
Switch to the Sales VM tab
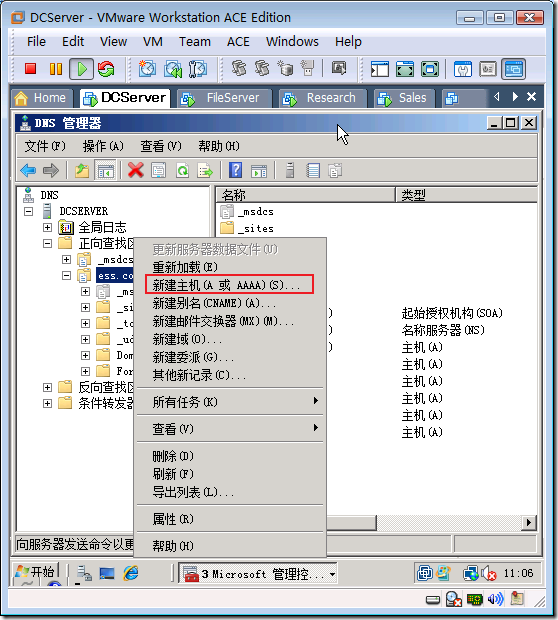(404, 98)
